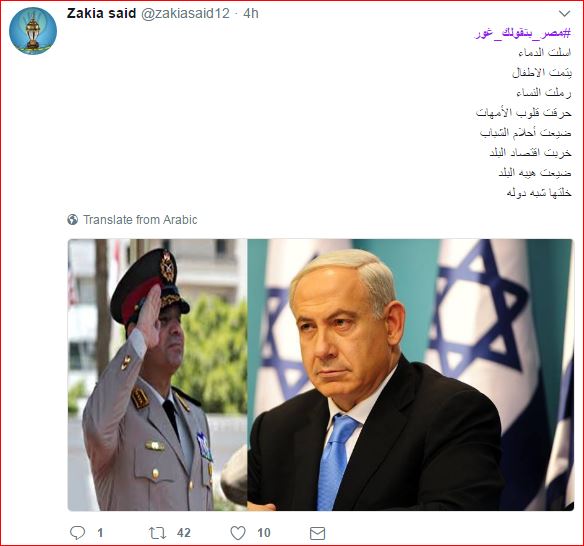Click the tweet text line اسلت الدماء
584x546 pixels.
(545, 53)
